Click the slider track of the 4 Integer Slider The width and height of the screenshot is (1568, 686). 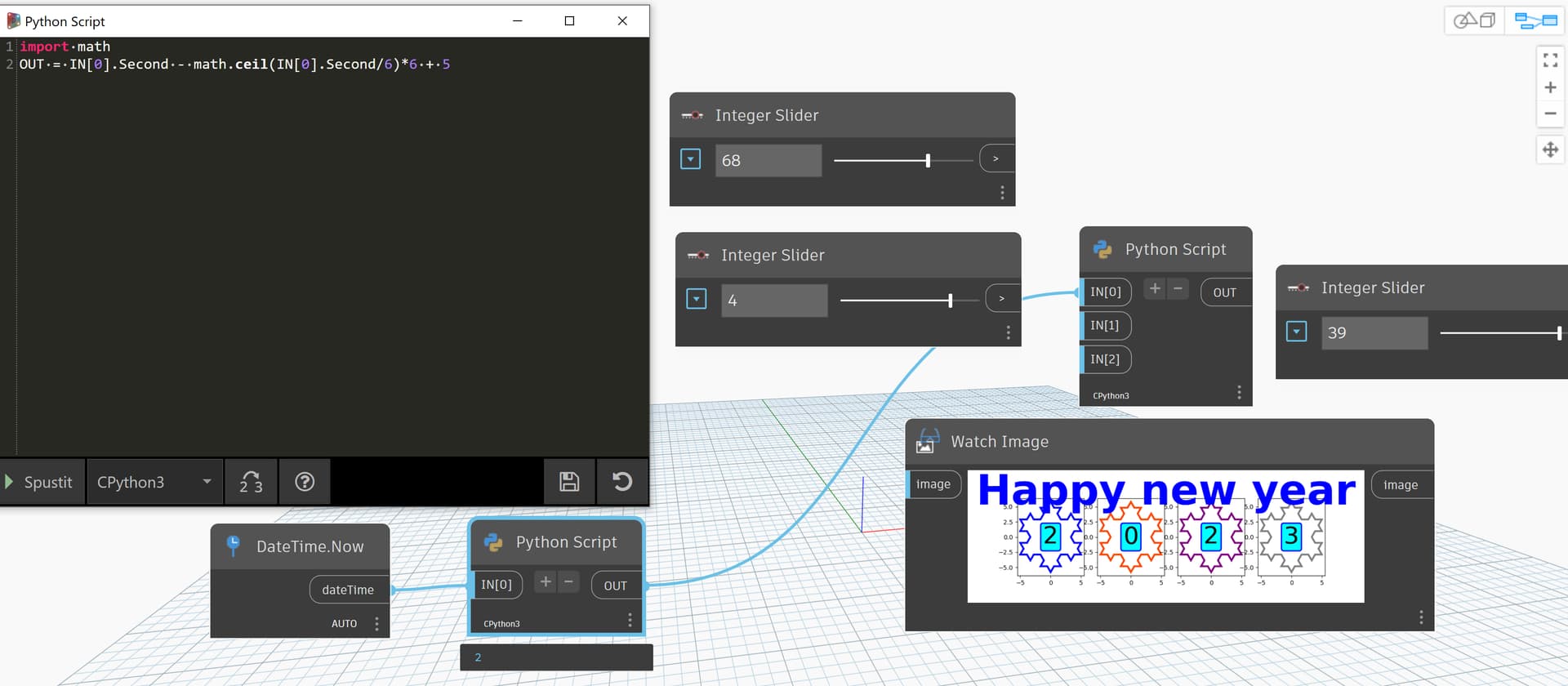pyautogui.click(x=909, y=301)
